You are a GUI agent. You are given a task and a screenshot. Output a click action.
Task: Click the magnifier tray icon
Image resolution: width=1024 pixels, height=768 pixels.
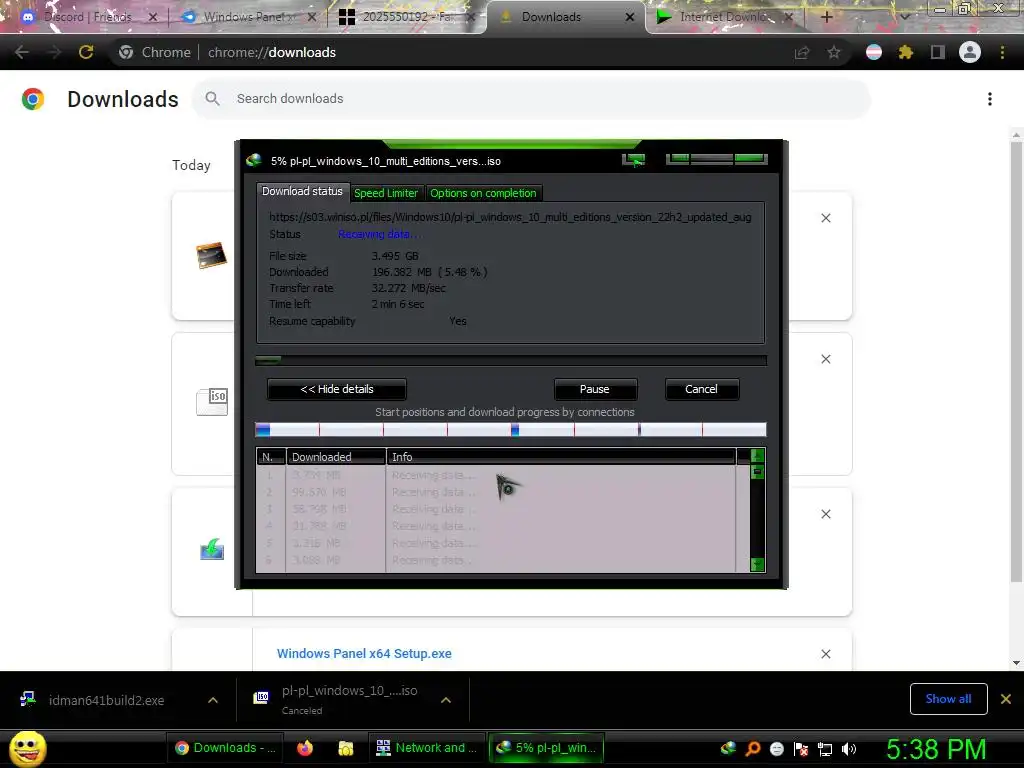click(x=753, y=748)
